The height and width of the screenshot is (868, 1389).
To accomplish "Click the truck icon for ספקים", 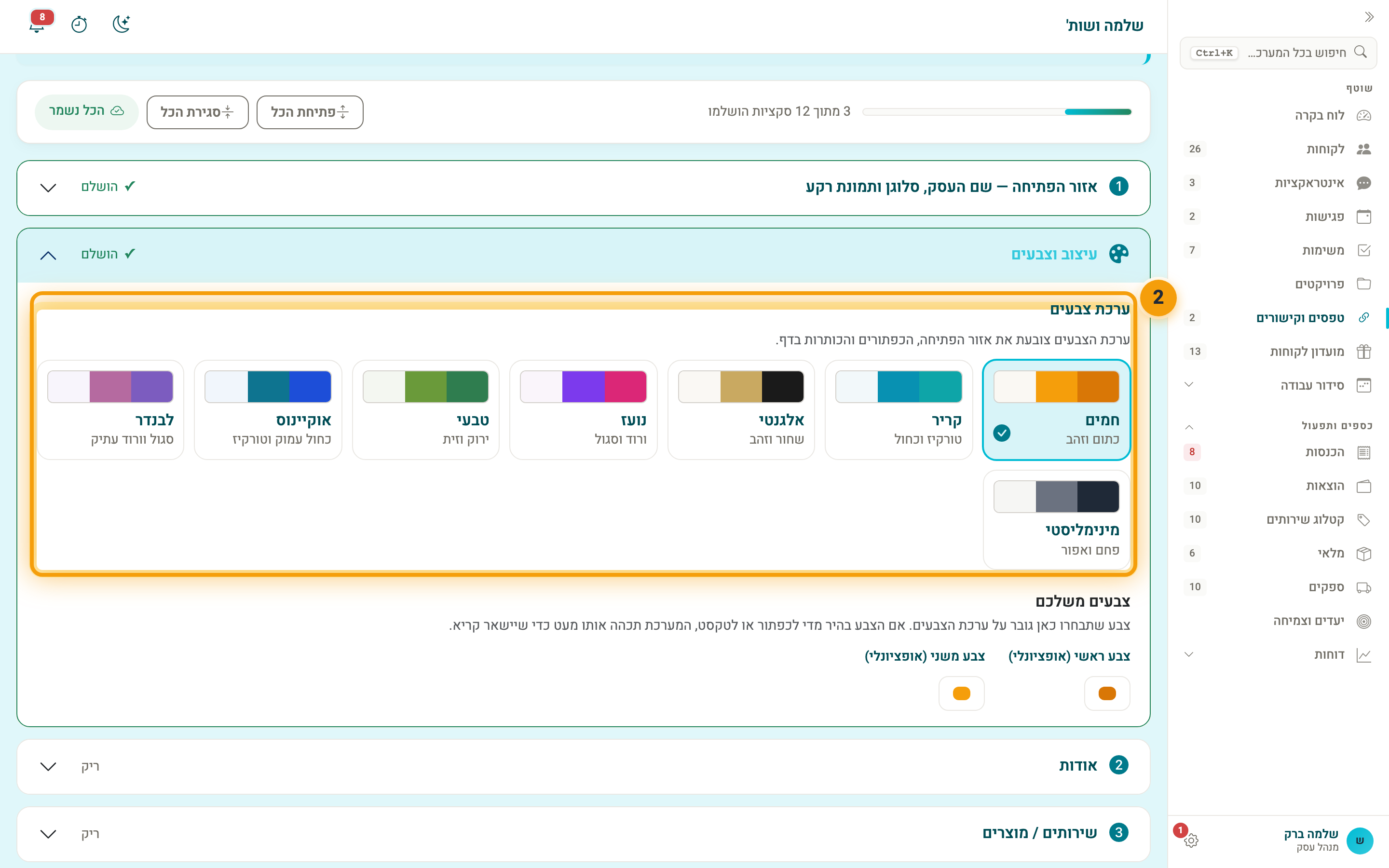I will 1364,587.
